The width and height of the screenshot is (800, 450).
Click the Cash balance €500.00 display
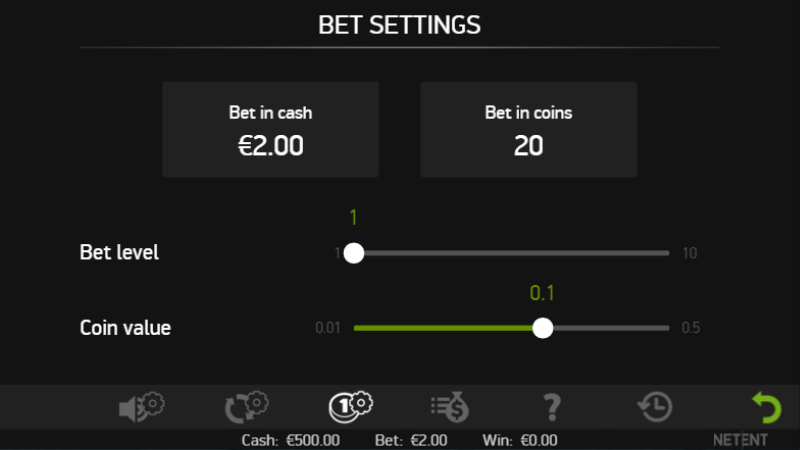pyautogui.click(x=291, y=440)
